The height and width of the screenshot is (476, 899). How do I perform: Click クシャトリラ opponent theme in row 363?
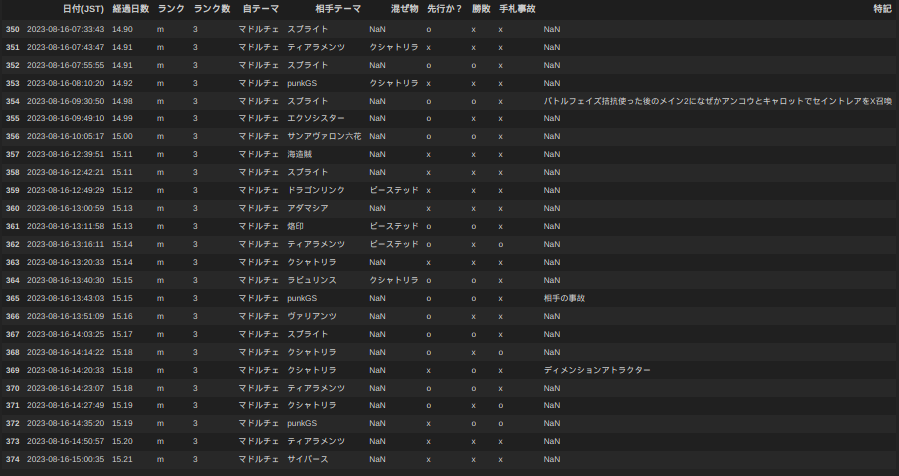tap(312, 262)
